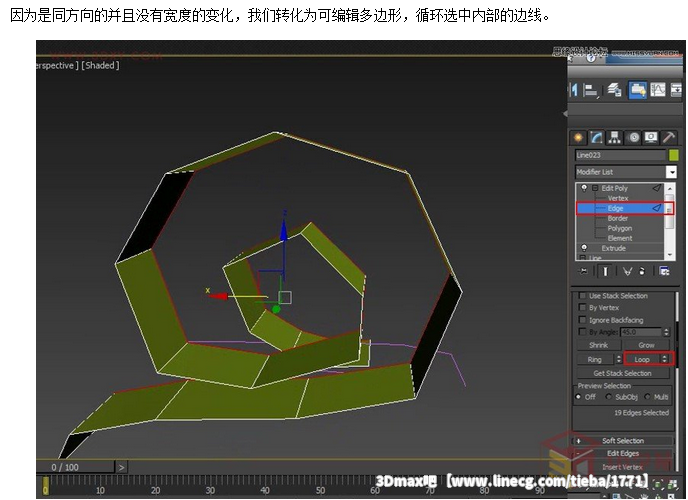Image resolution: width=688 pixels, height=500 pixels.
Task: Click the Mirror tool icon
Action: (573, 90)
